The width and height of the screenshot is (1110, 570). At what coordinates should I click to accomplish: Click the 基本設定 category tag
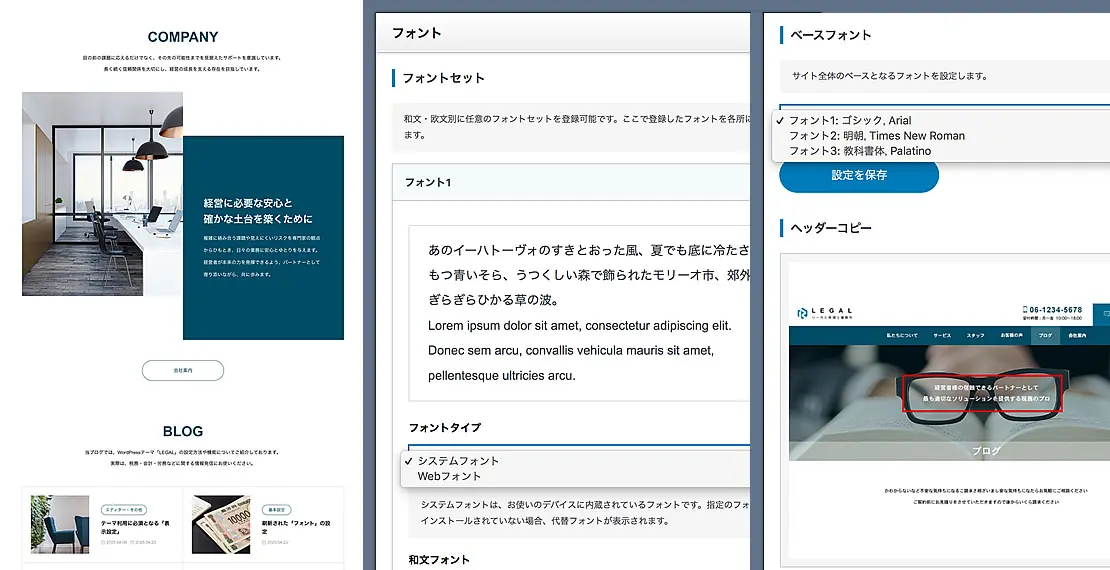pyautogui.click(x=277, y=510)
